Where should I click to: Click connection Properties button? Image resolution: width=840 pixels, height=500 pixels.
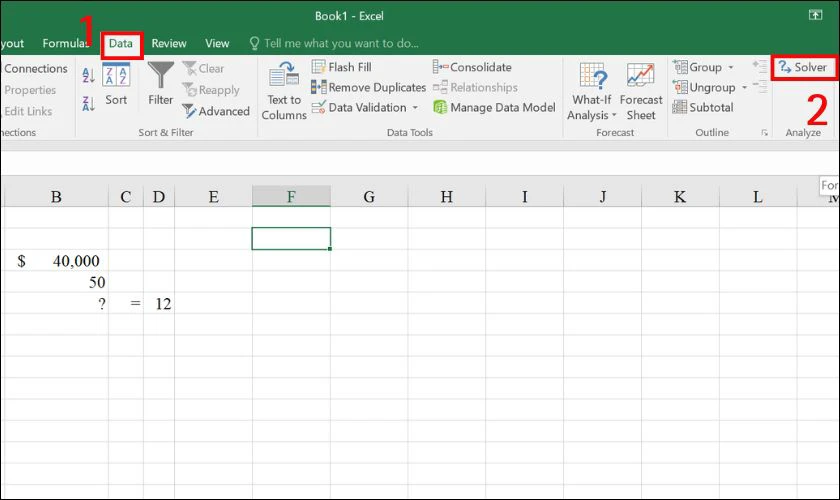29,90
